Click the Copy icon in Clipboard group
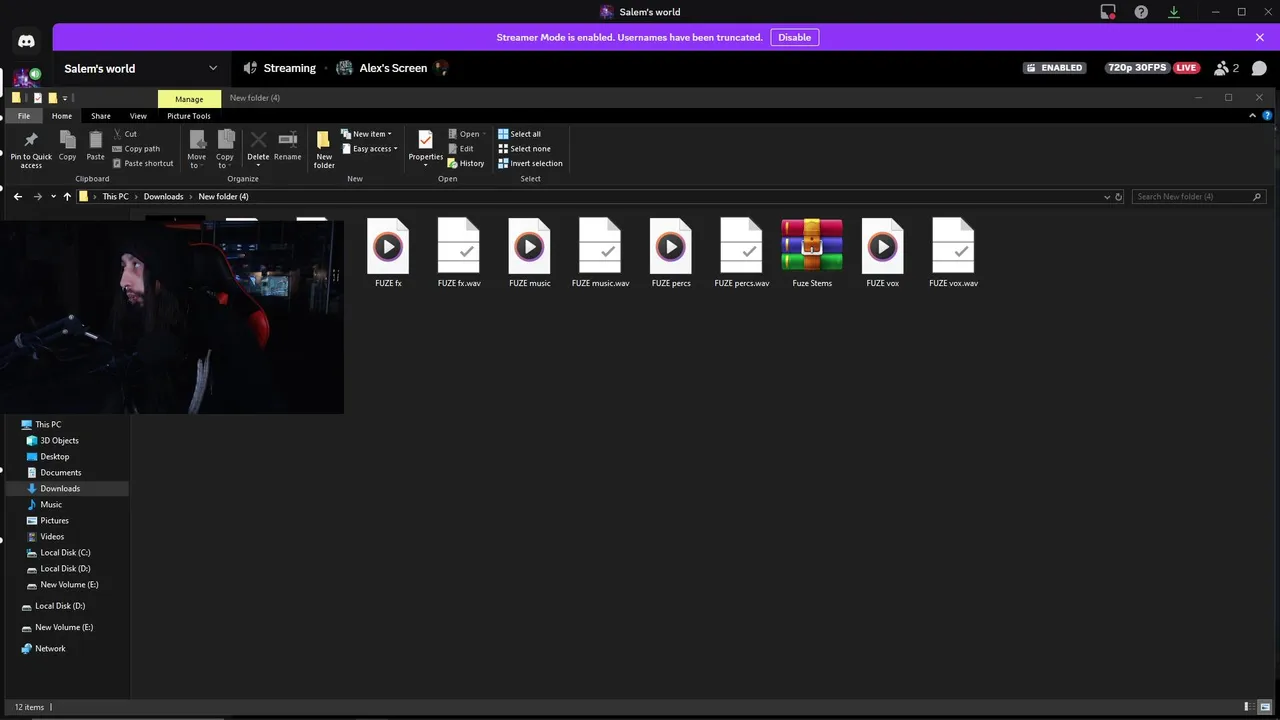 pos(67,140)
